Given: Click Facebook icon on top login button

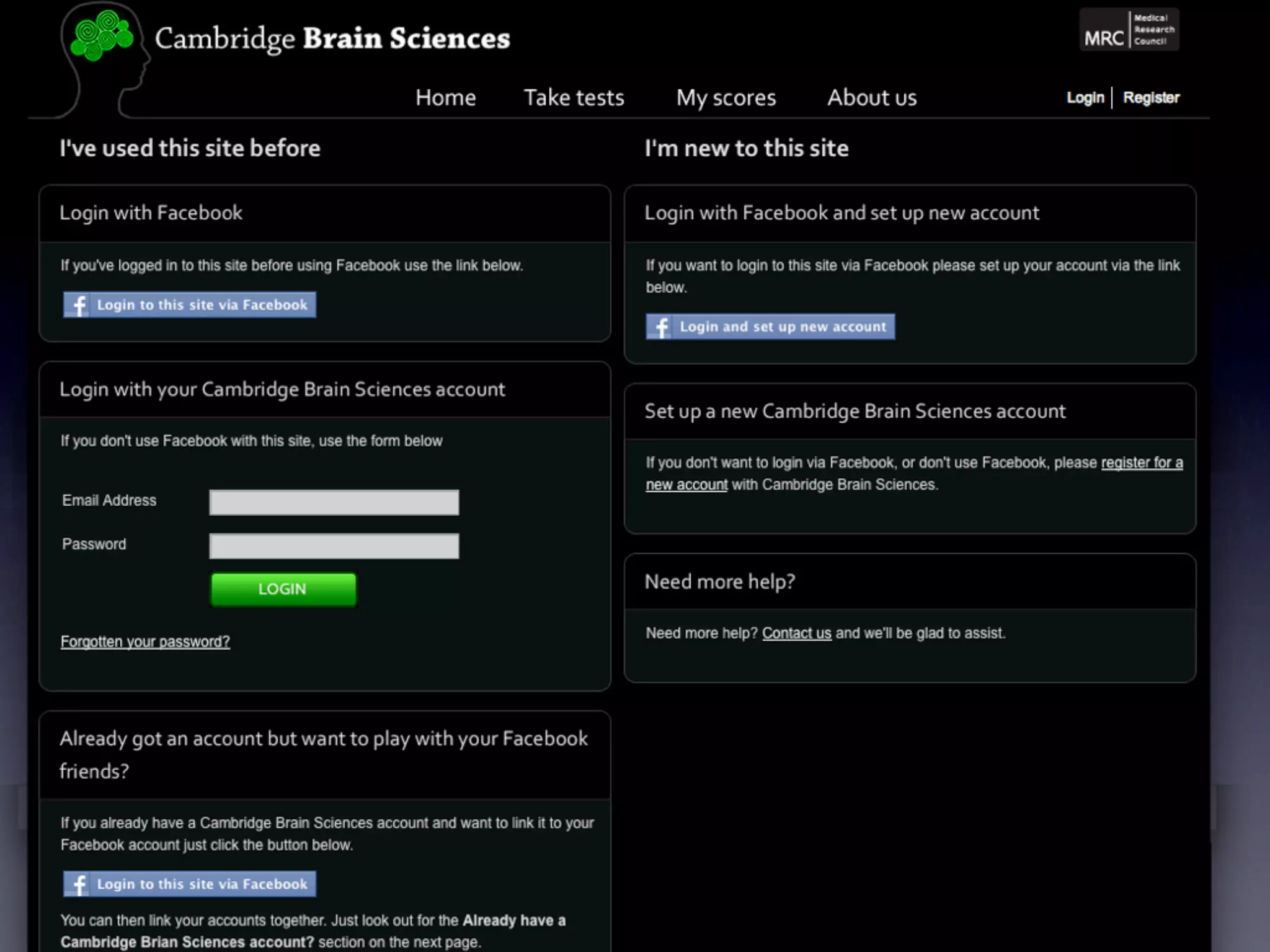Looking at the screenshot, I should coord(78,305).
